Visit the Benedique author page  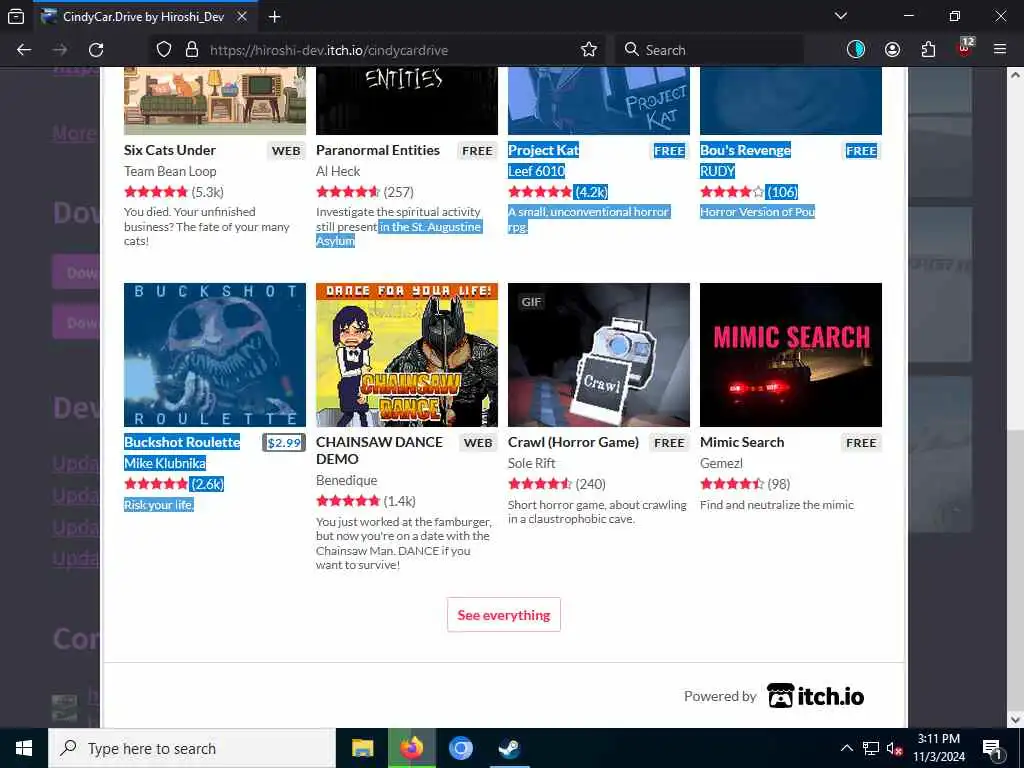tap(346, 480)
